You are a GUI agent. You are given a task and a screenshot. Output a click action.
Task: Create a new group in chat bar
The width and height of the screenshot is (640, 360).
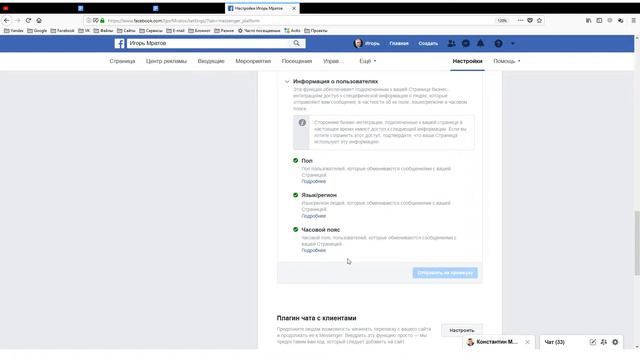tap(604, 342)
